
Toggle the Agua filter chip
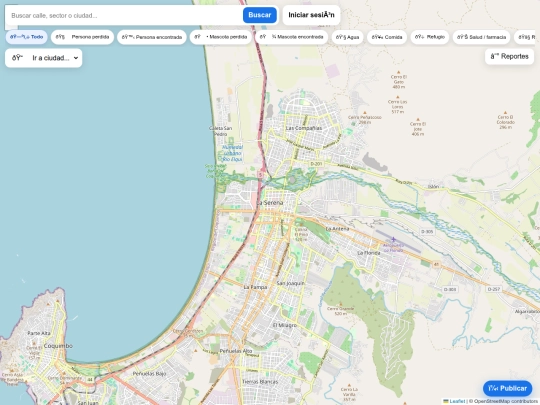(347, 37)
